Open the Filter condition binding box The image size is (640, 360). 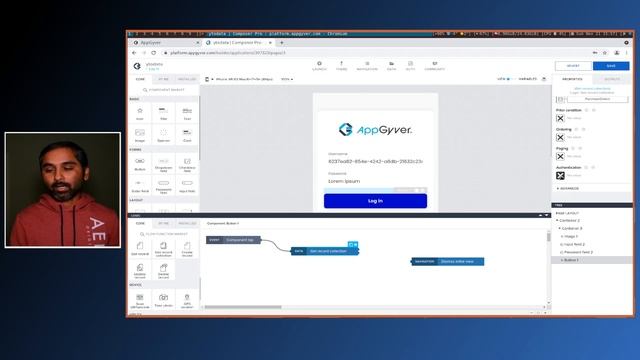click(x=560, y=118)
